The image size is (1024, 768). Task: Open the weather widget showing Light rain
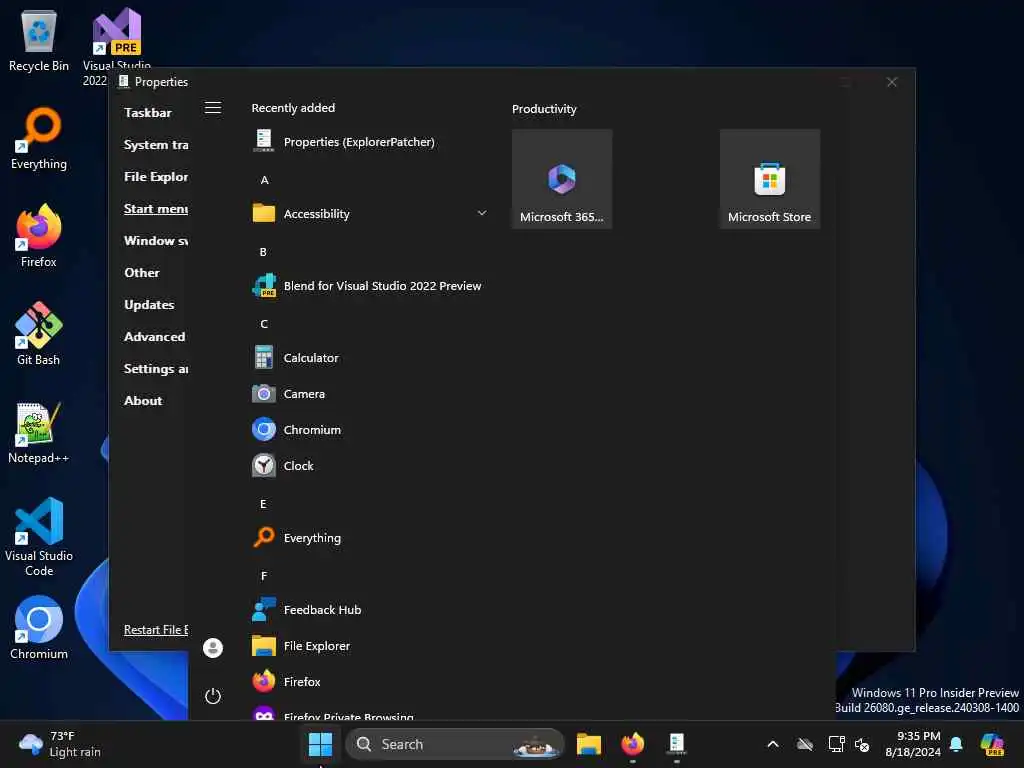[x=60, y=744]
